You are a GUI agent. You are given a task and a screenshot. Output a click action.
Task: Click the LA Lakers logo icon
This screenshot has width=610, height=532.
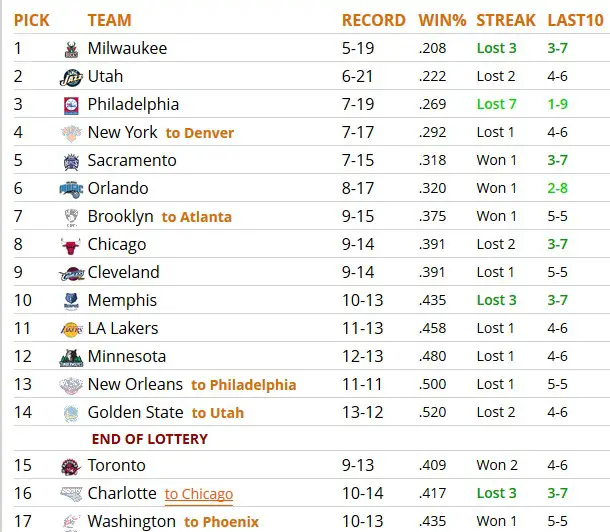(71, 329)
